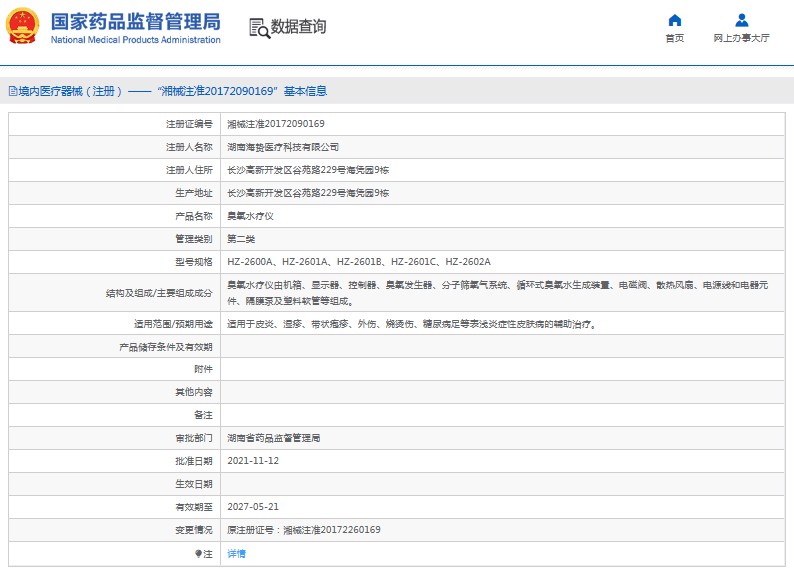Click the 注册证编号 row label

coord(189,124)
